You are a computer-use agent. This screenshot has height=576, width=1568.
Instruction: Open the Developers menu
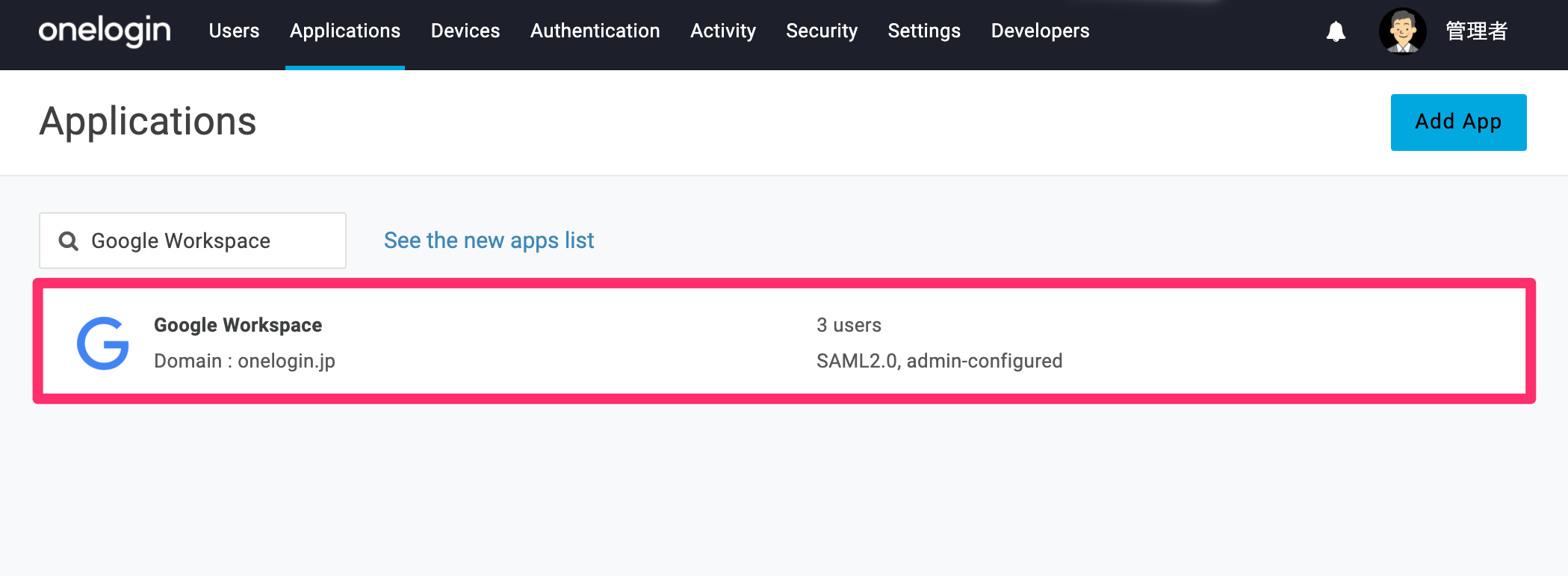[x=1041, y=31]
